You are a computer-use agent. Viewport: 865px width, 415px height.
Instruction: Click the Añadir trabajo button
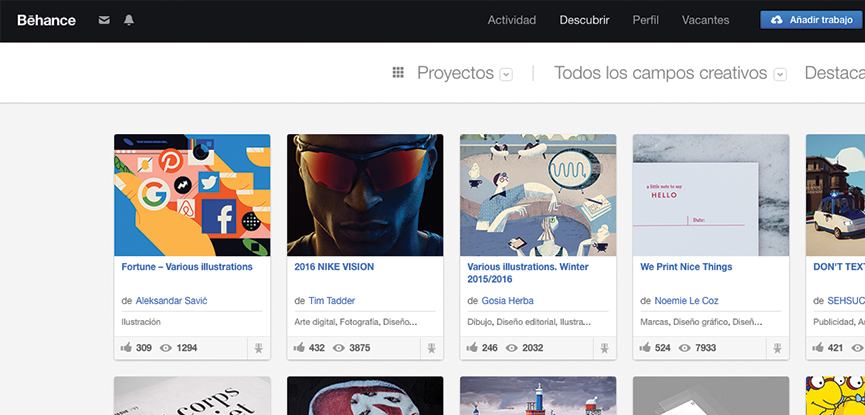pos(812,20)
